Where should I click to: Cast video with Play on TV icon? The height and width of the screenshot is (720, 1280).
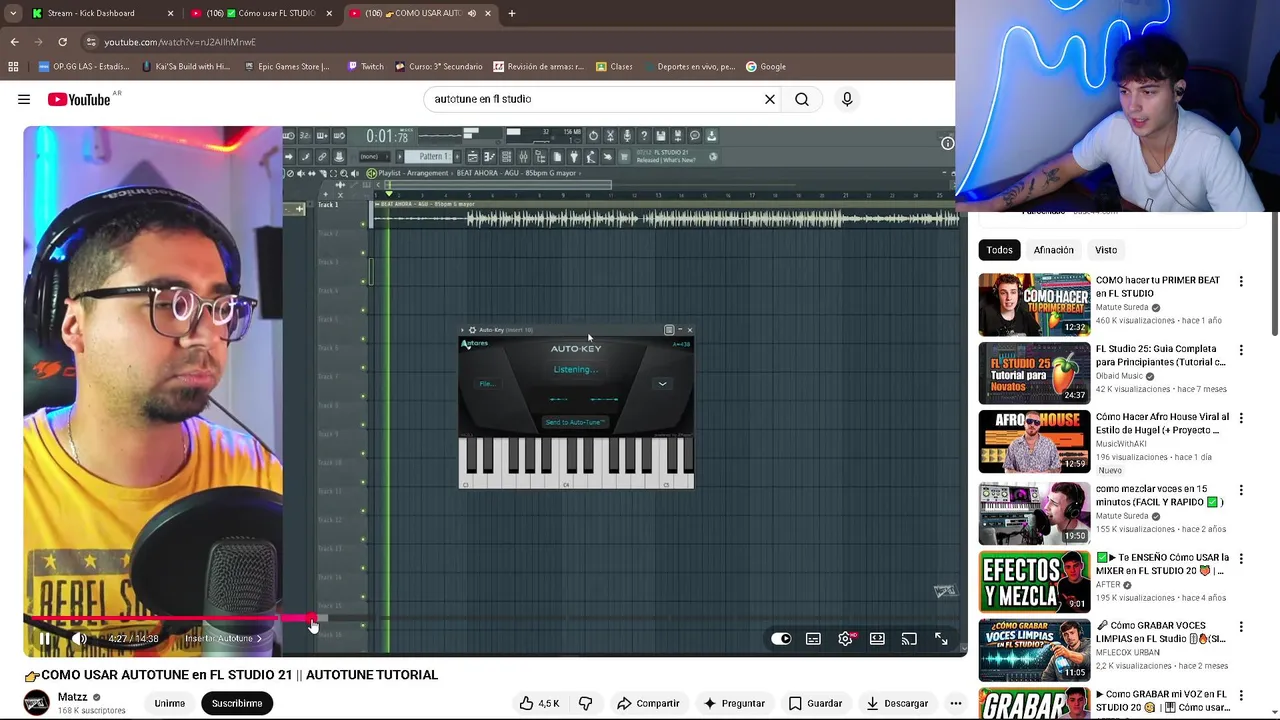(909, 639)
